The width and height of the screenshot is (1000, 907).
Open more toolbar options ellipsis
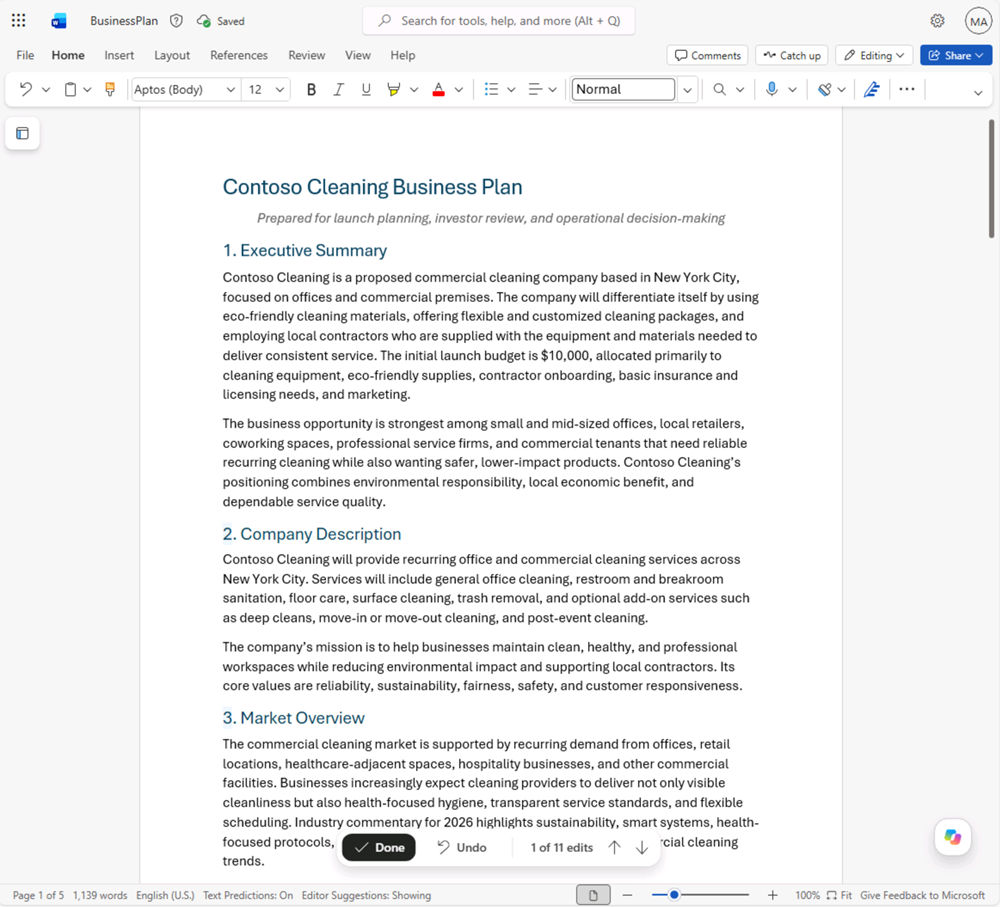point(906,89)
